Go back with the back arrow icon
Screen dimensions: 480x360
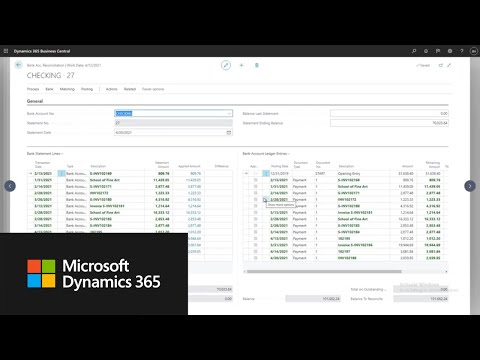click(18, 65)
